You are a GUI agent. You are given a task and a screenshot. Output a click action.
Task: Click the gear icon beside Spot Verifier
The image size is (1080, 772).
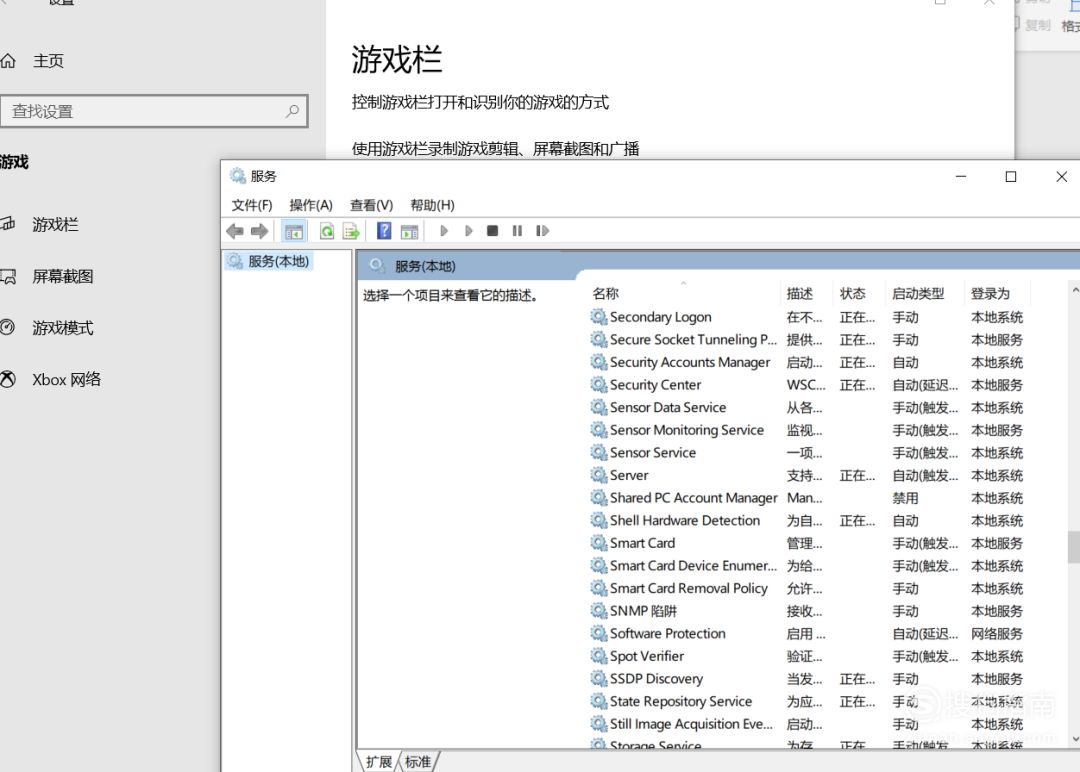point(599,656)
